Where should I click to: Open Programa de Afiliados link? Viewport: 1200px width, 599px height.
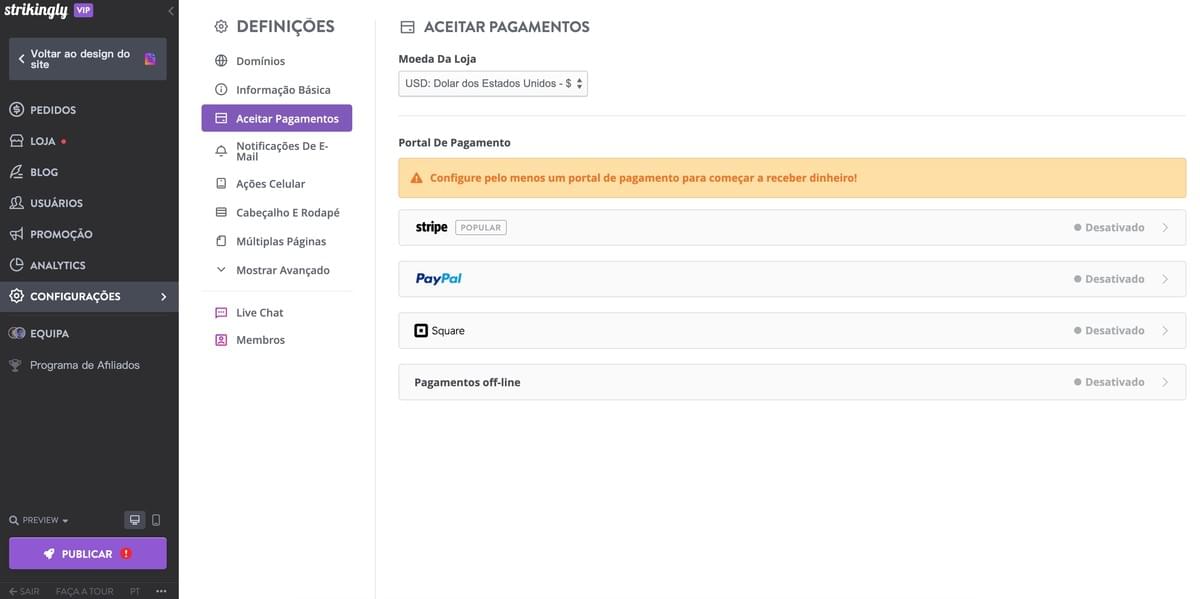tap(85, 365)
